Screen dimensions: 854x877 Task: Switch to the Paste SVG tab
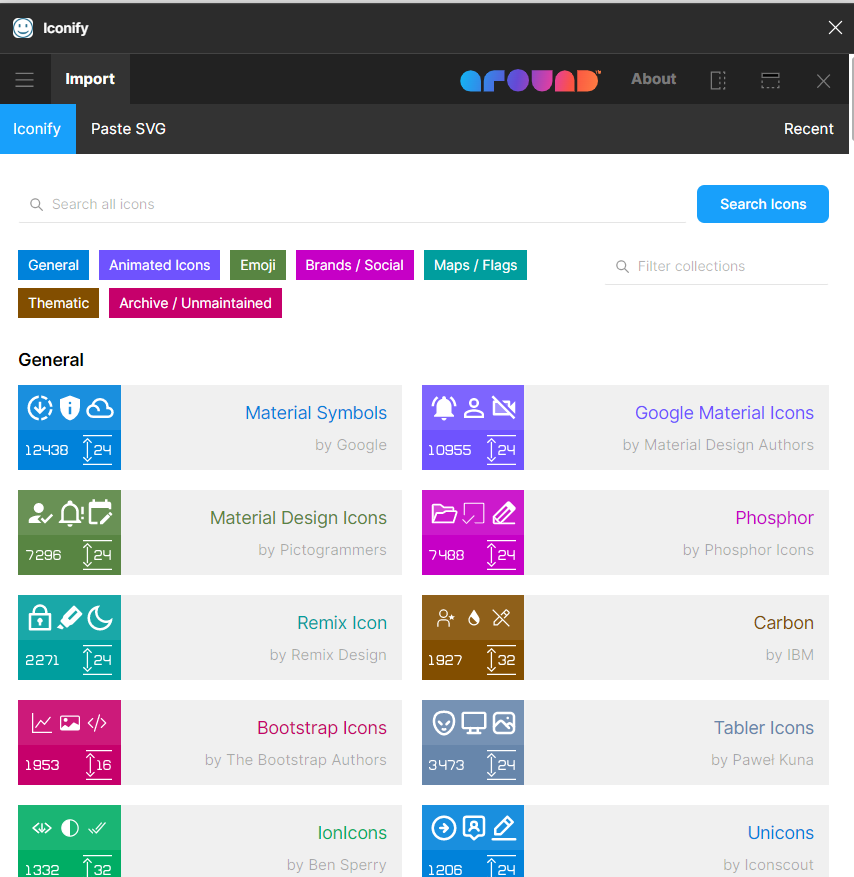128,129
